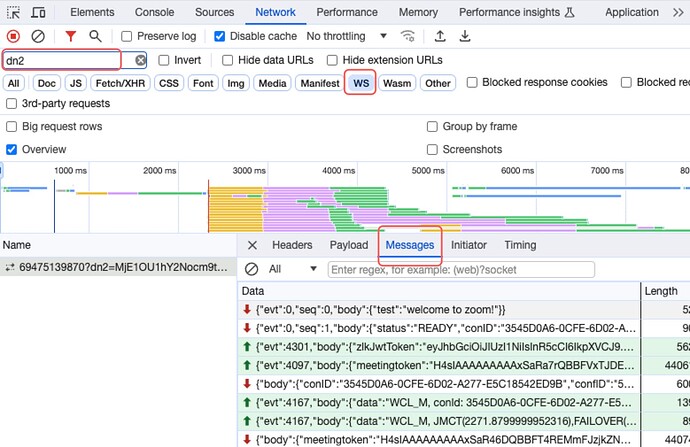Filter by All request types

[x=14, y=83]
